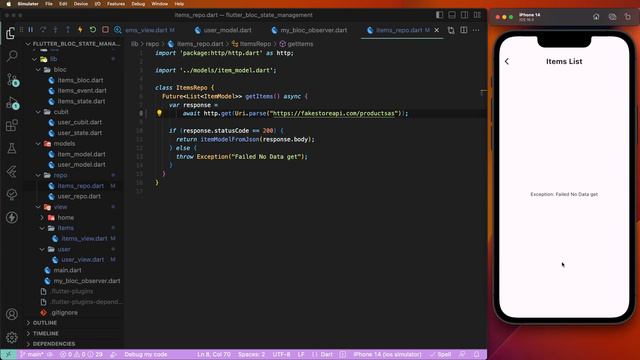Collapse the lib folder
The image size is (640, 360).
coord(35,59)
